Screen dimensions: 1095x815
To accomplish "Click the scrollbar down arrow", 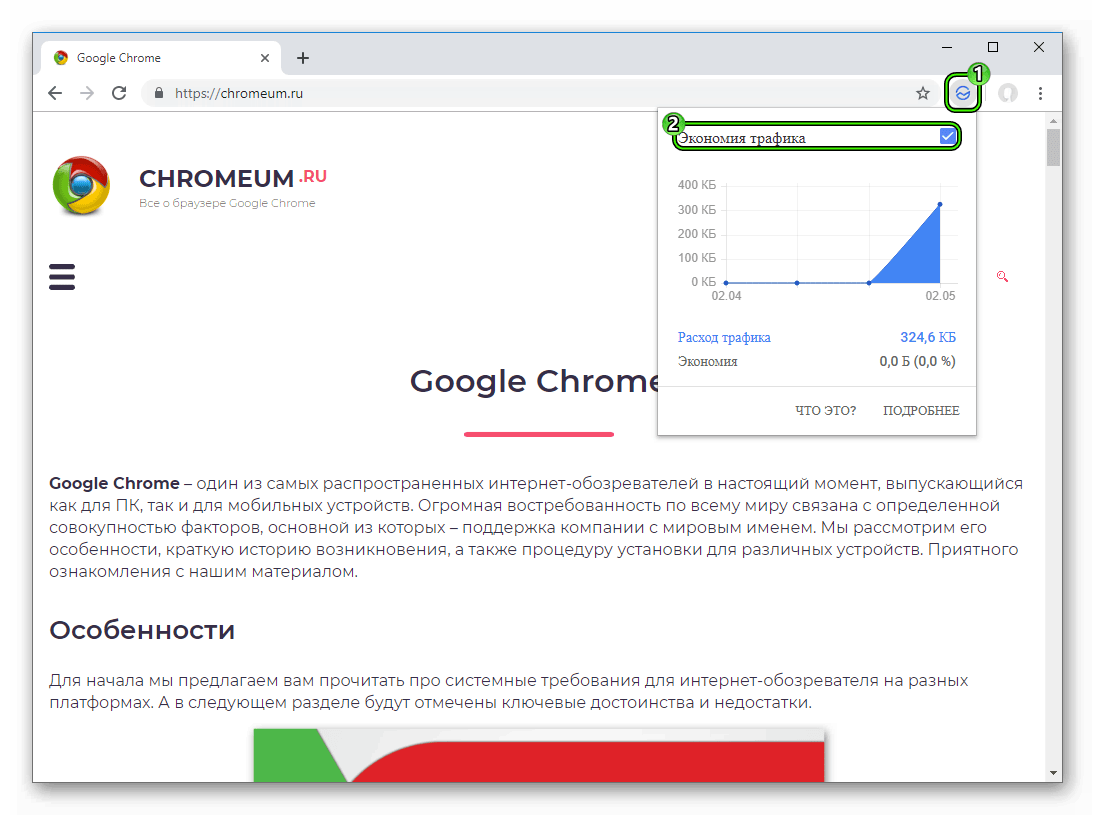I will click(1053, 772).
